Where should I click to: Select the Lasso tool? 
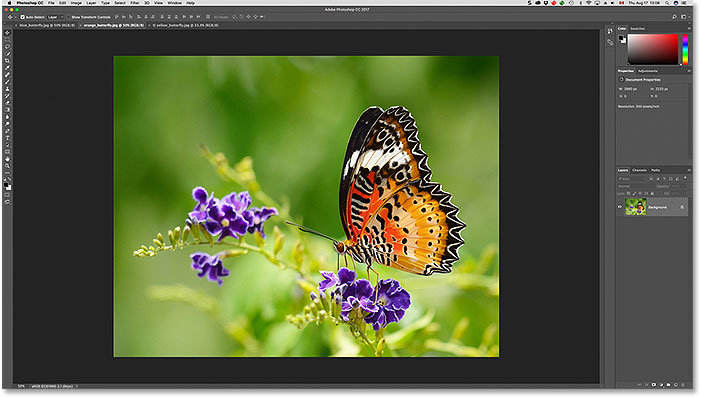click(x=7, y=47)
